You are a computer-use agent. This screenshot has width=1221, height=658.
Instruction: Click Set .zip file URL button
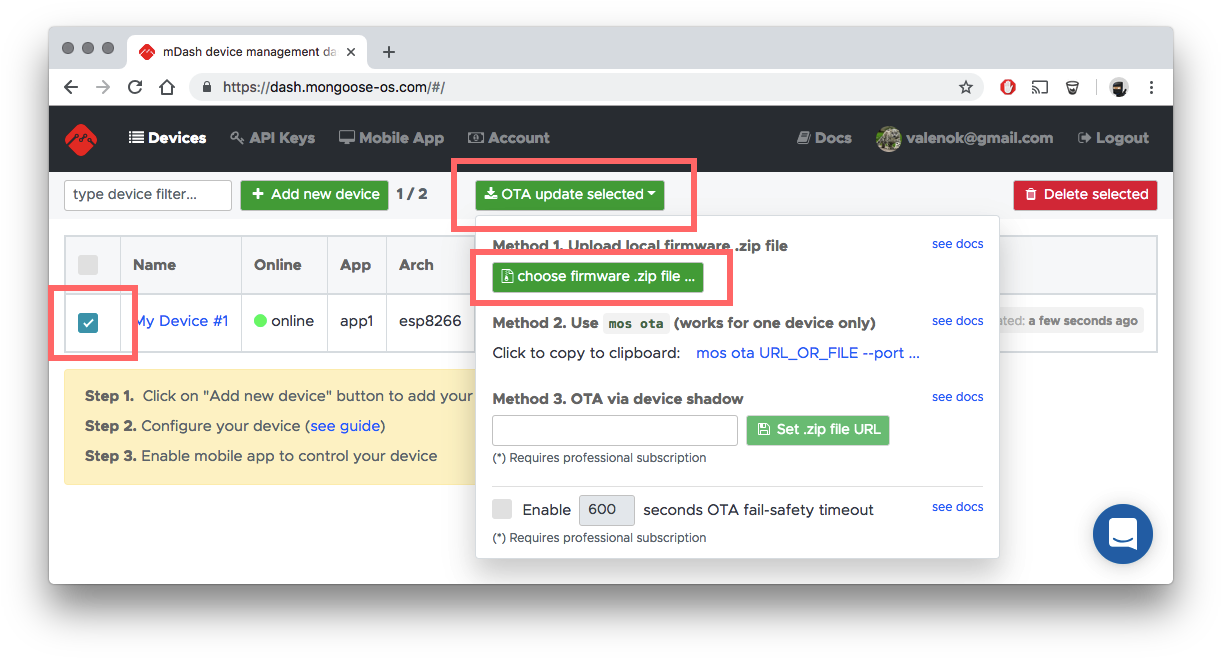[818, 429]
